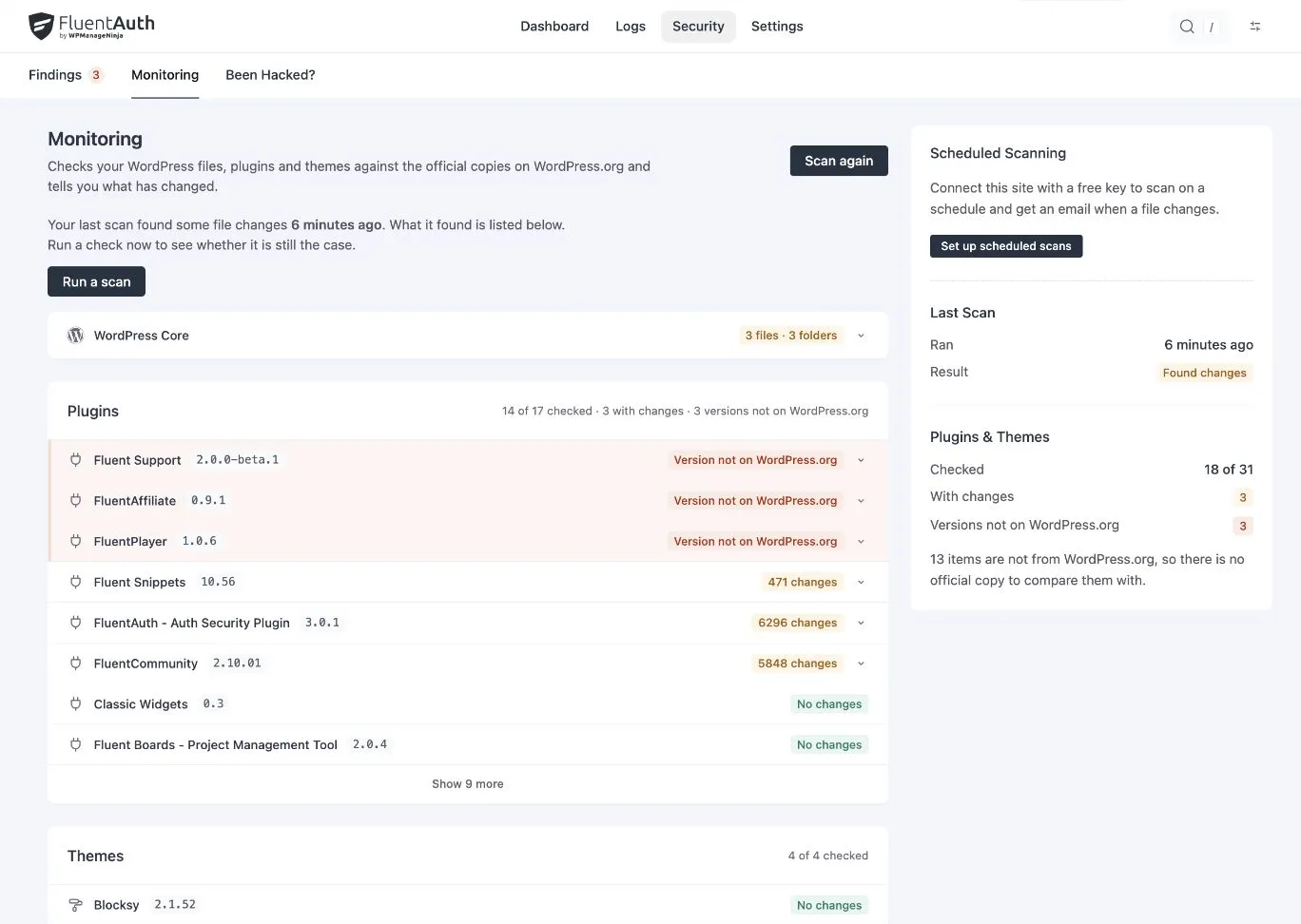Click the Run a scan button

[x=96, y=281]
